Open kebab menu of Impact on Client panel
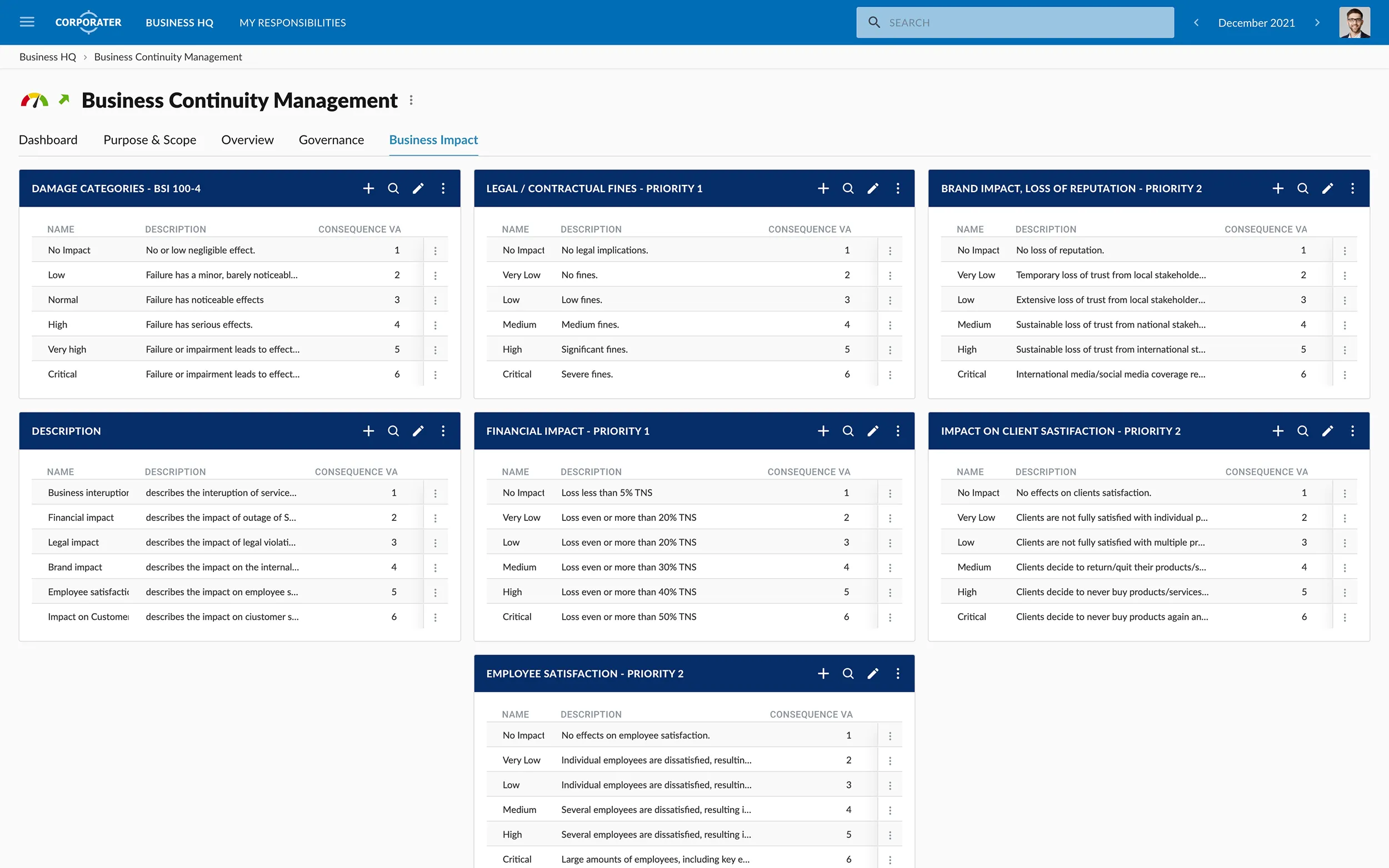This screenshot has width=1389, height=868. [1352, 431]
